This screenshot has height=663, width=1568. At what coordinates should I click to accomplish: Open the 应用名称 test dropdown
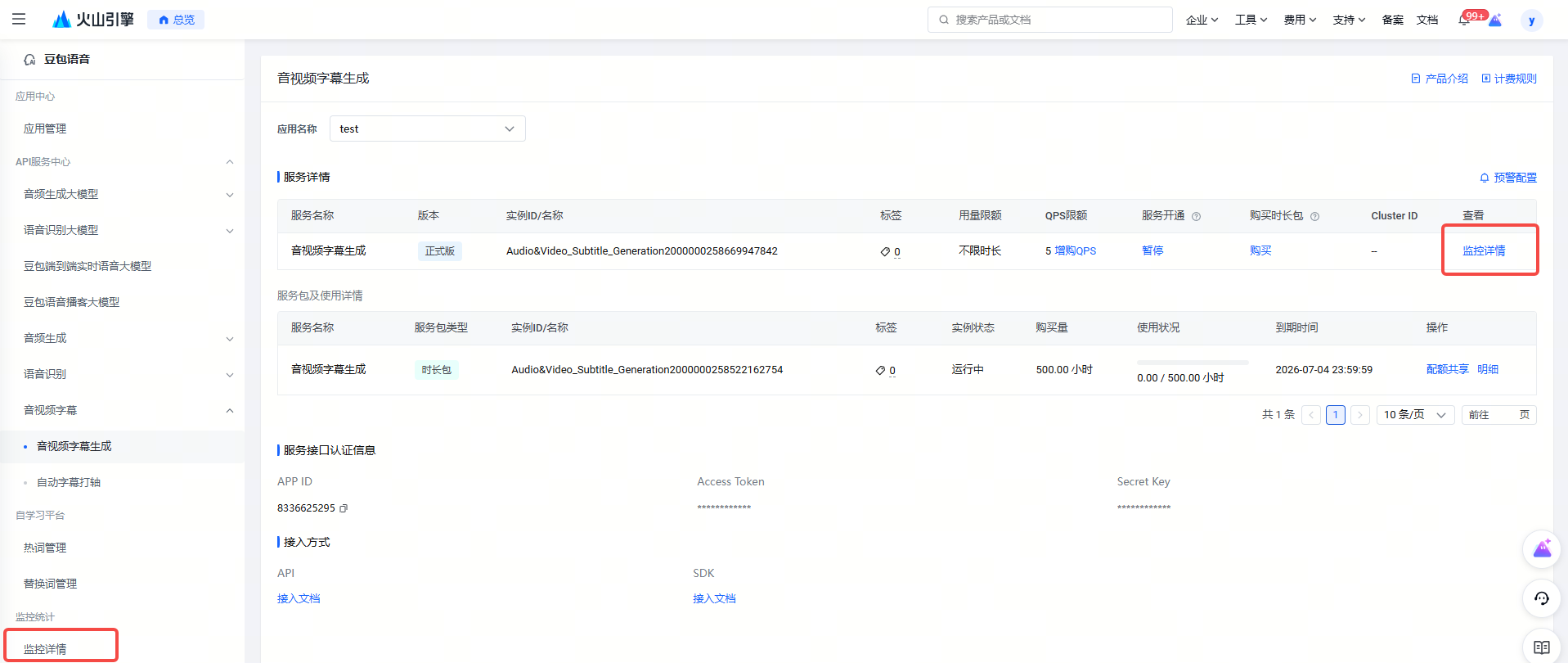point(427,129)
